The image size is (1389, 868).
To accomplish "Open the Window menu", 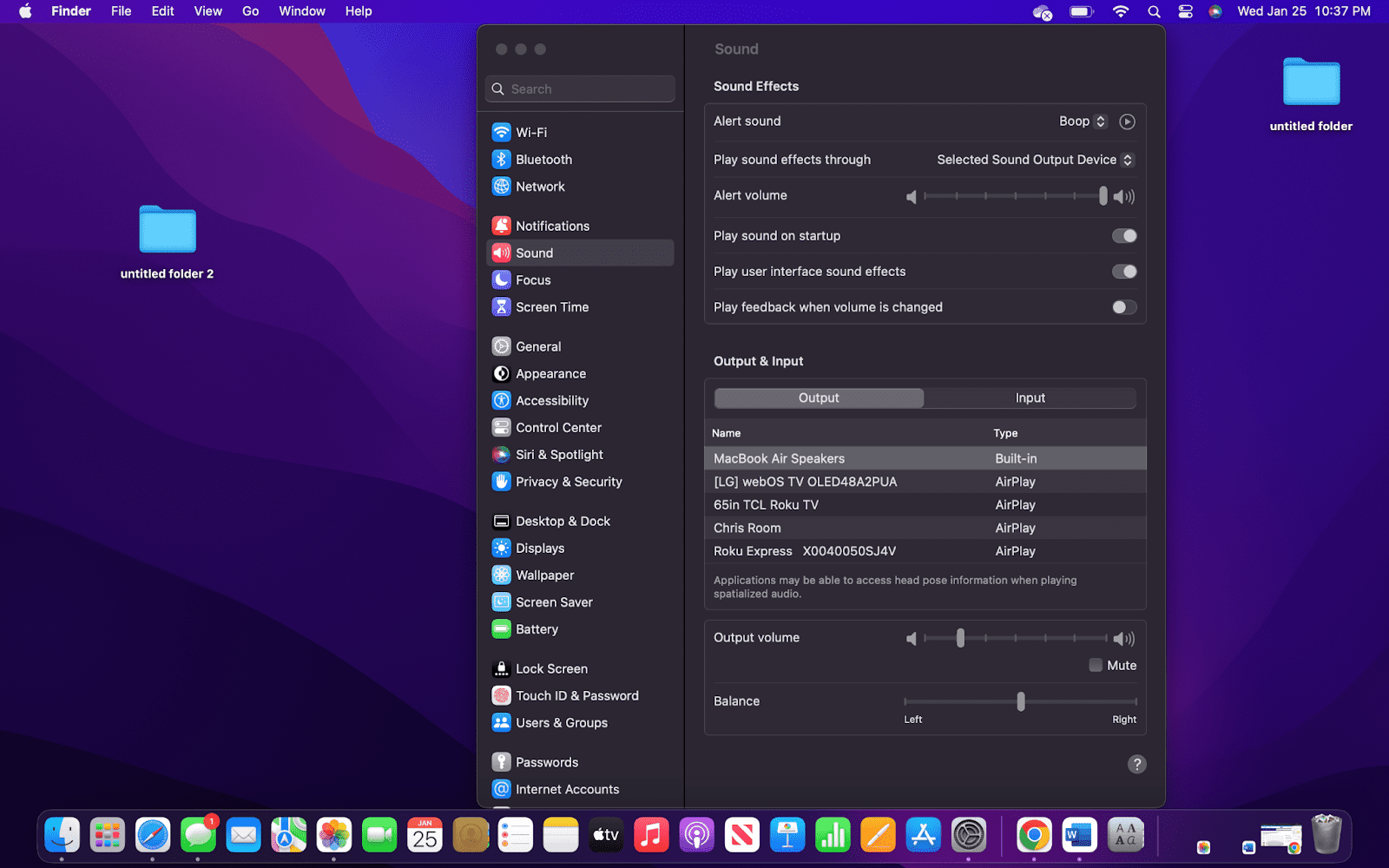I will click(302, 11).
